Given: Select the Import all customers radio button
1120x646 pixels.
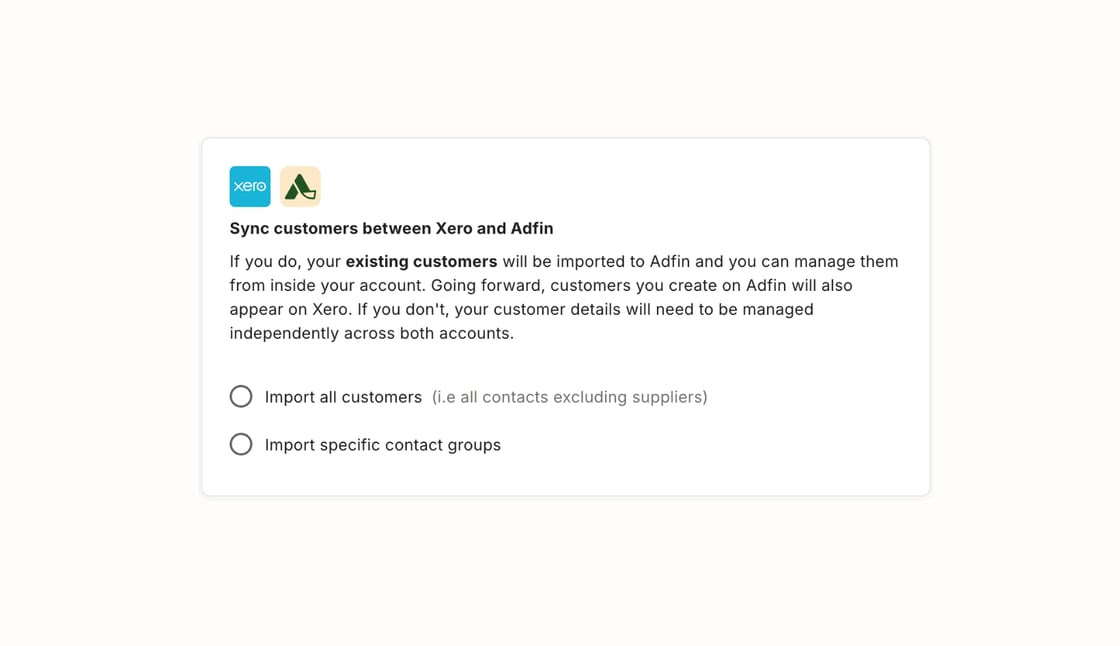Looking at the screenshot, I should pyautogui.click(x=241, y=397).
